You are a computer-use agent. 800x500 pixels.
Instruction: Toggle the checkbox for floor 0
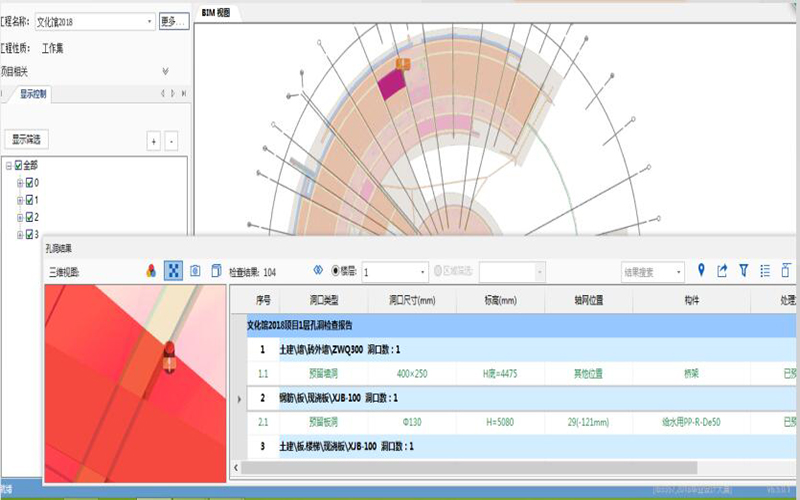click(x=29, y=183)
